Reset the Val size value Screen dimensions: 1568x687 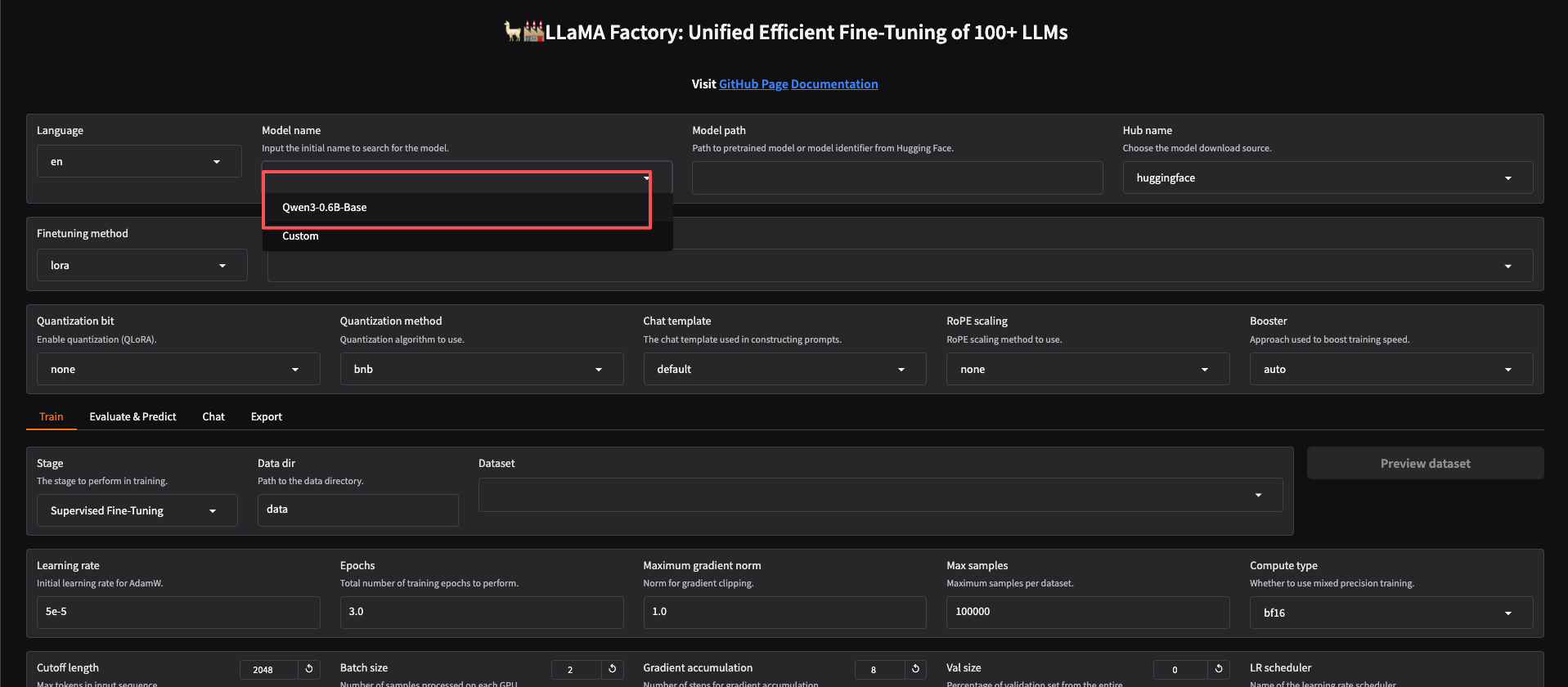click(1218, 669)
